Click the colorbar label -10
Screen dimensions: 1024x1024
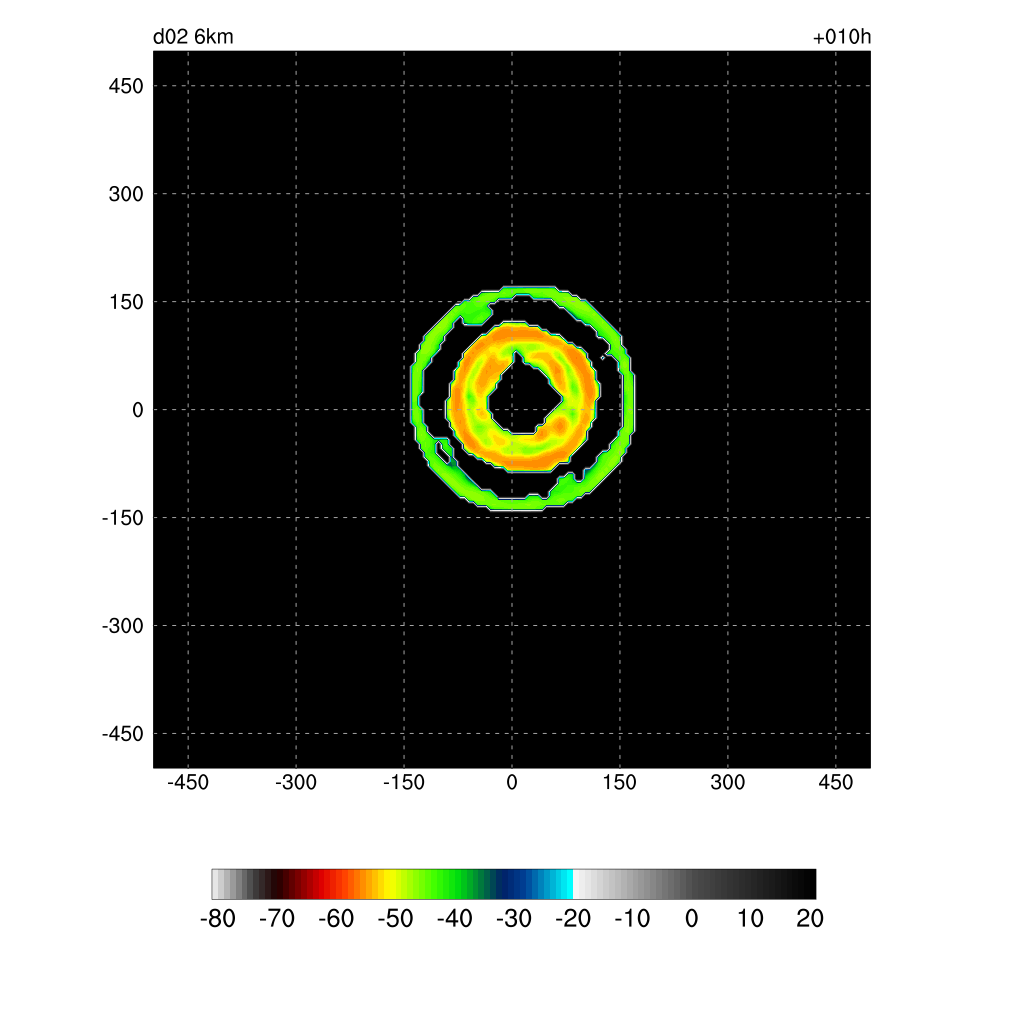coord(632,919)
